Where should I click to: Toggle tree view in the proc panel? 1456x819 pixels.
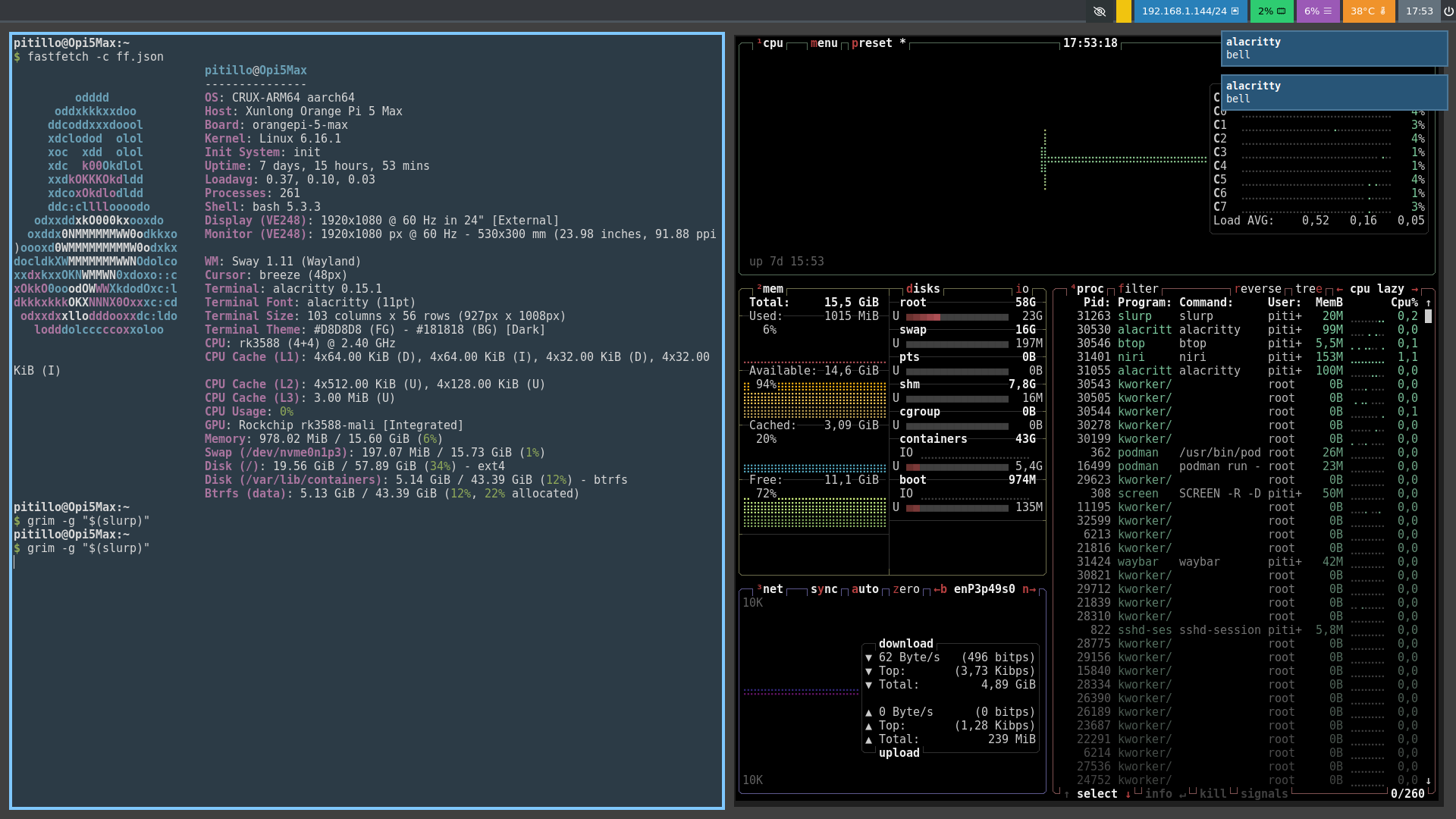pyautogui.click(x=1308, y=289)
